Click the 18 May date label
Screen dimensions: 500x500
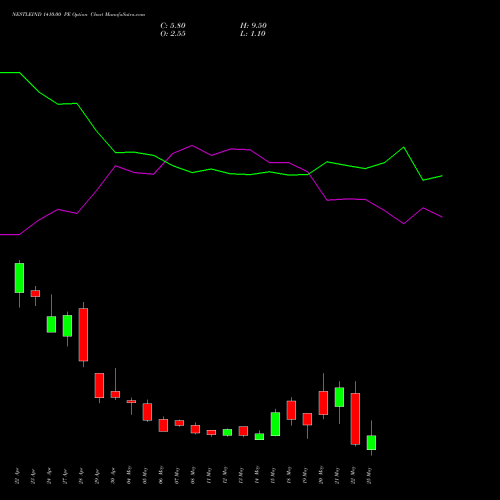pos(289,475)
